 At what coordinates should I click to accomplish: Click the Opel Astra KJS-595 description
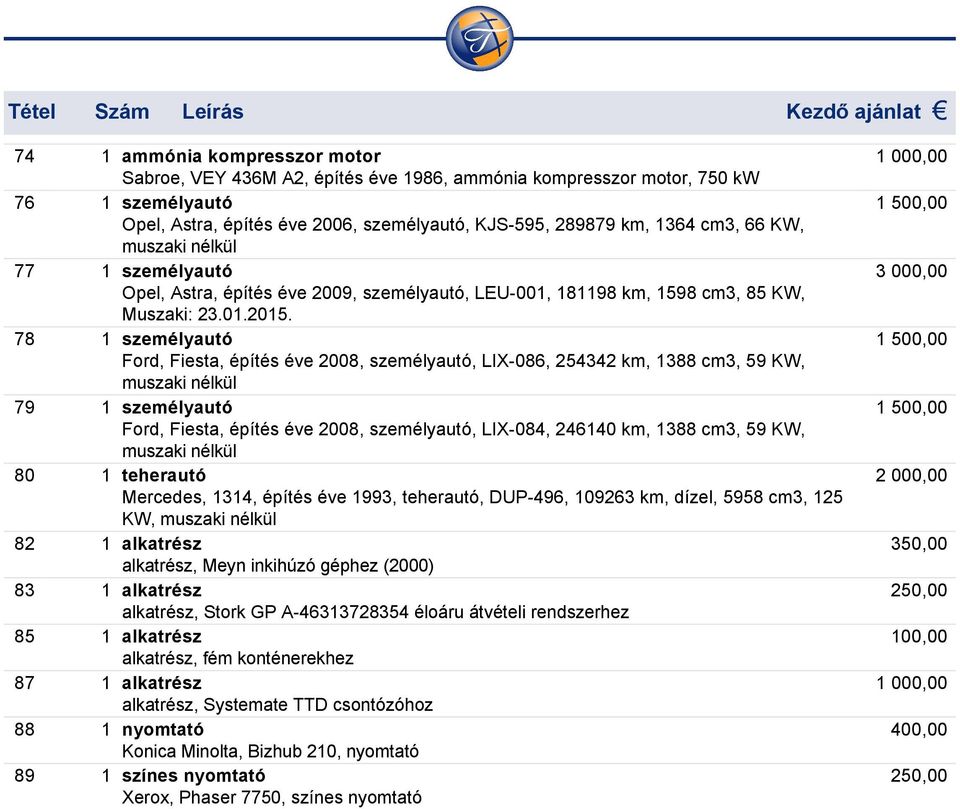pos(462,235)
